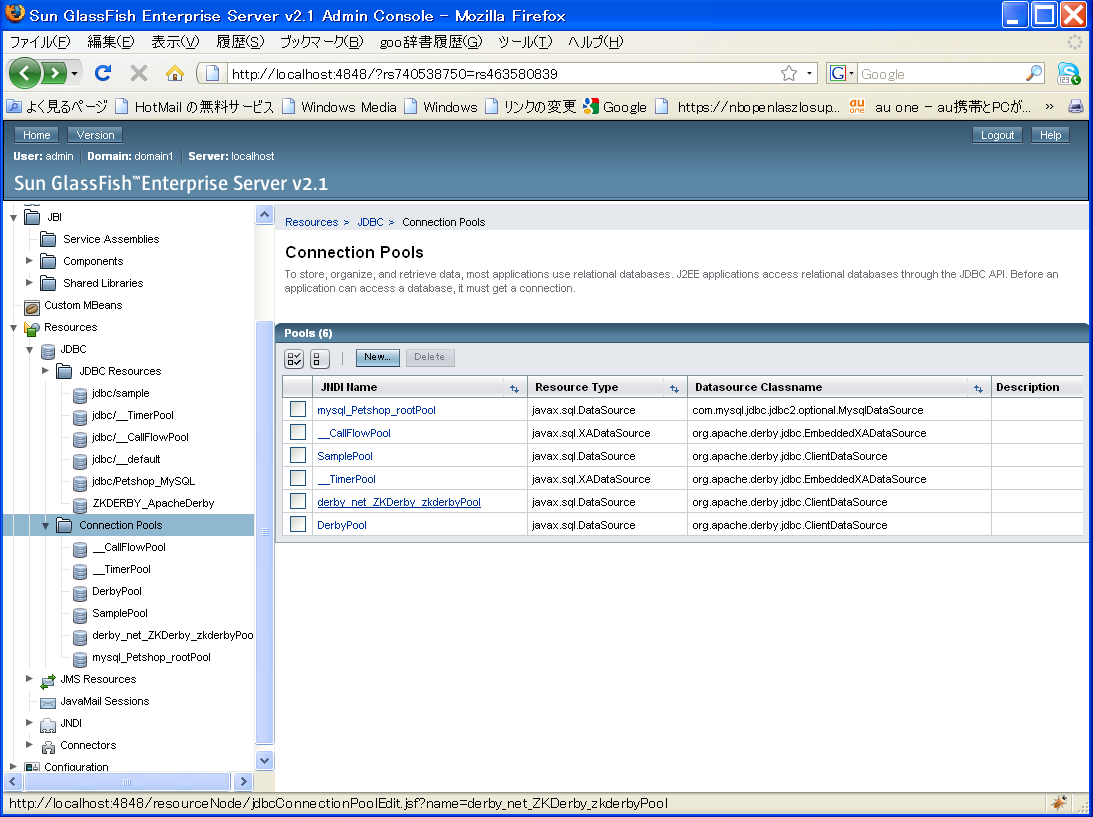The width and height of the screenshot is (1093, 817).
Task: Expand the JMS Resources tree node
Action: coord(29,678)
